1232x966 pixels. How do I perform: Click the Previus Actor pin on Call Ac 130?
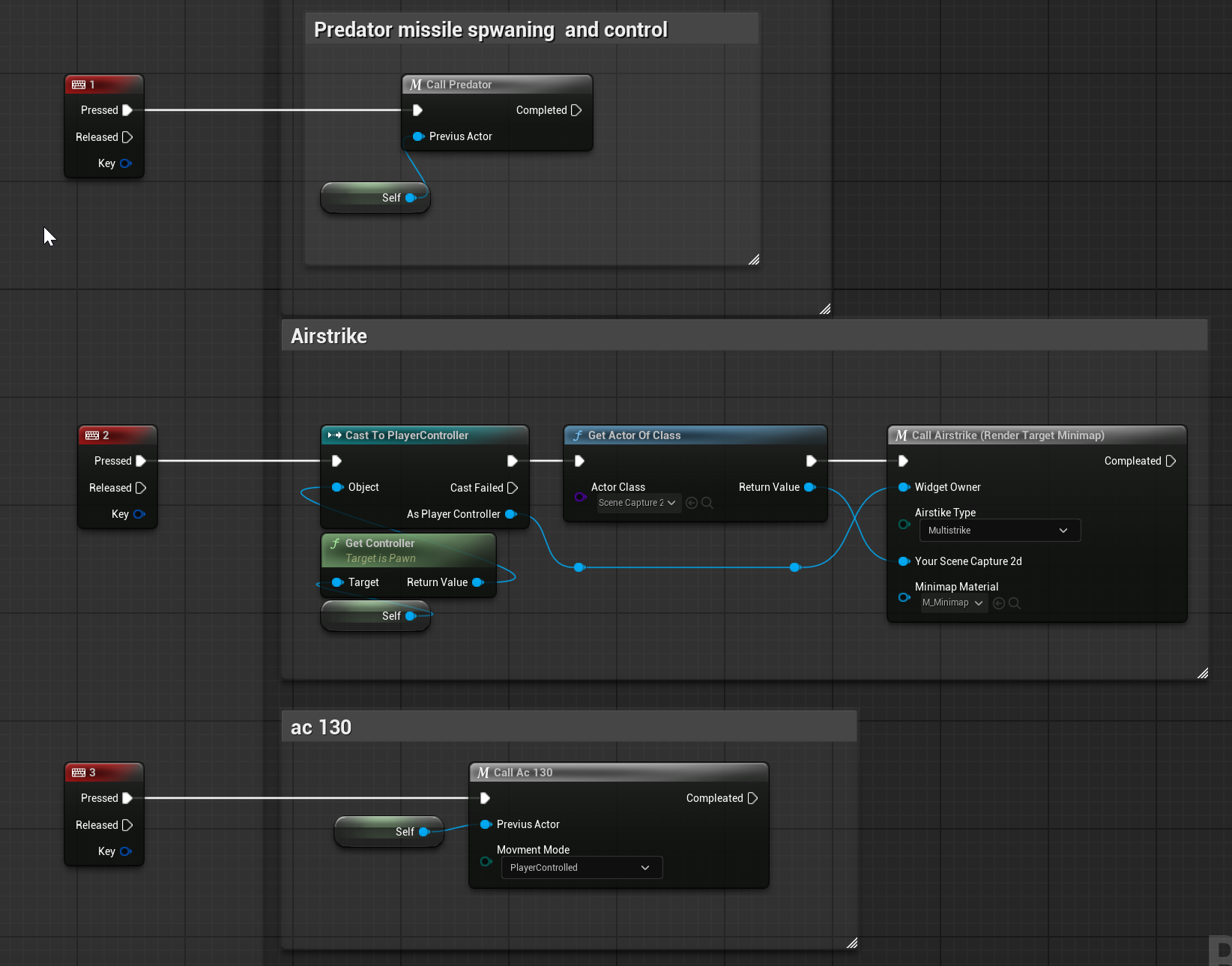[x=486, y=824]
